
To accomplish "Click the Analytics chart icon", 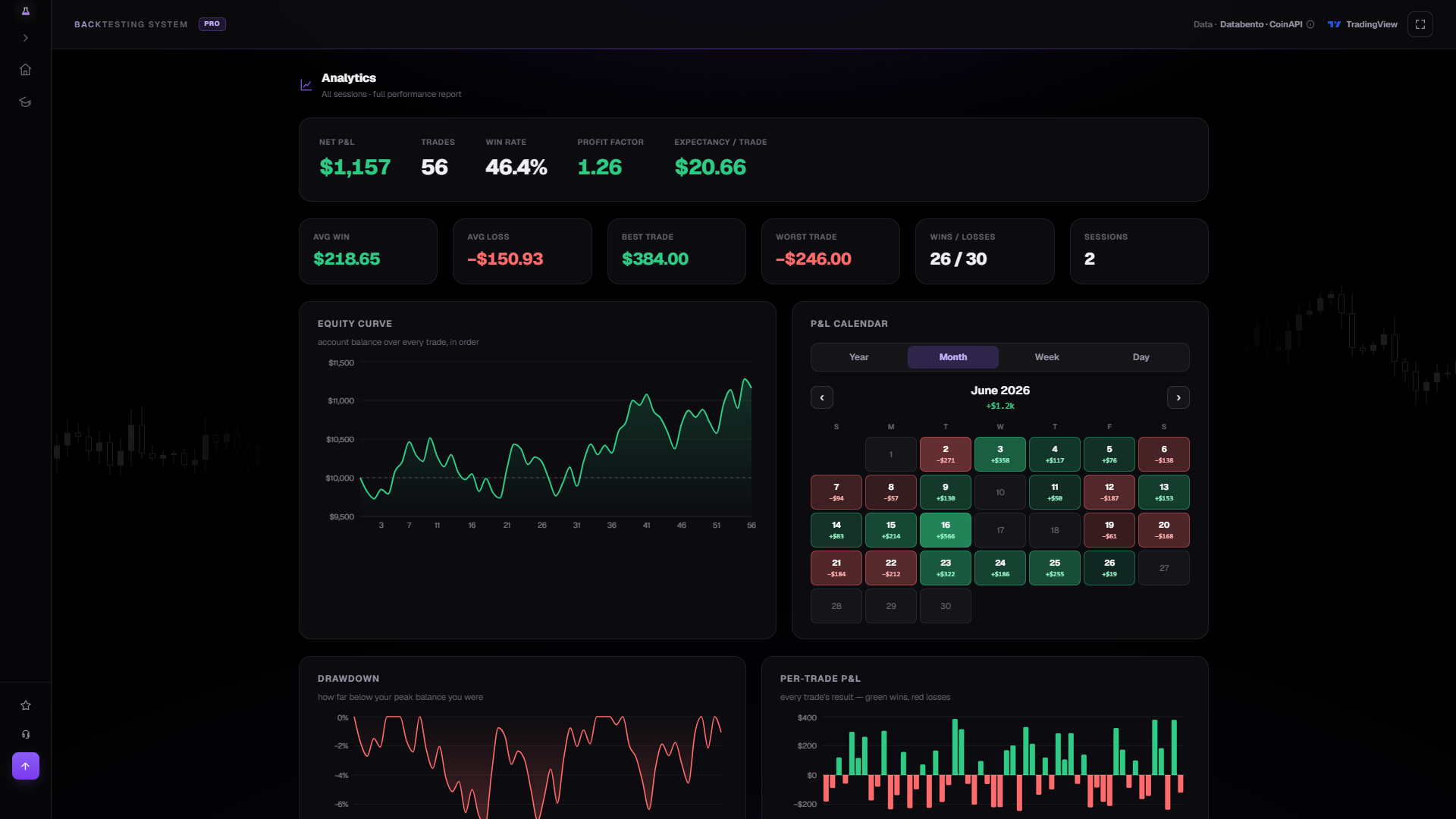I will [x=306, y=85].
